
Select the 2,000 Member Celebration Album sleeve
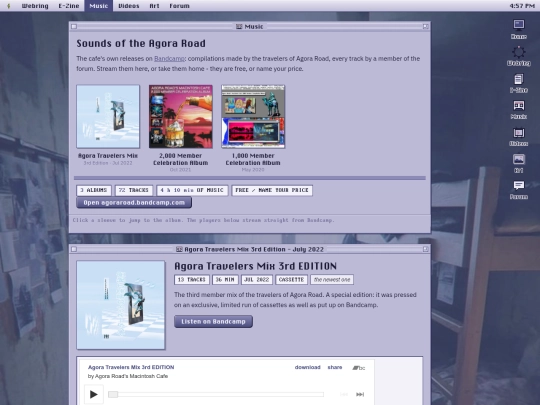180,117
